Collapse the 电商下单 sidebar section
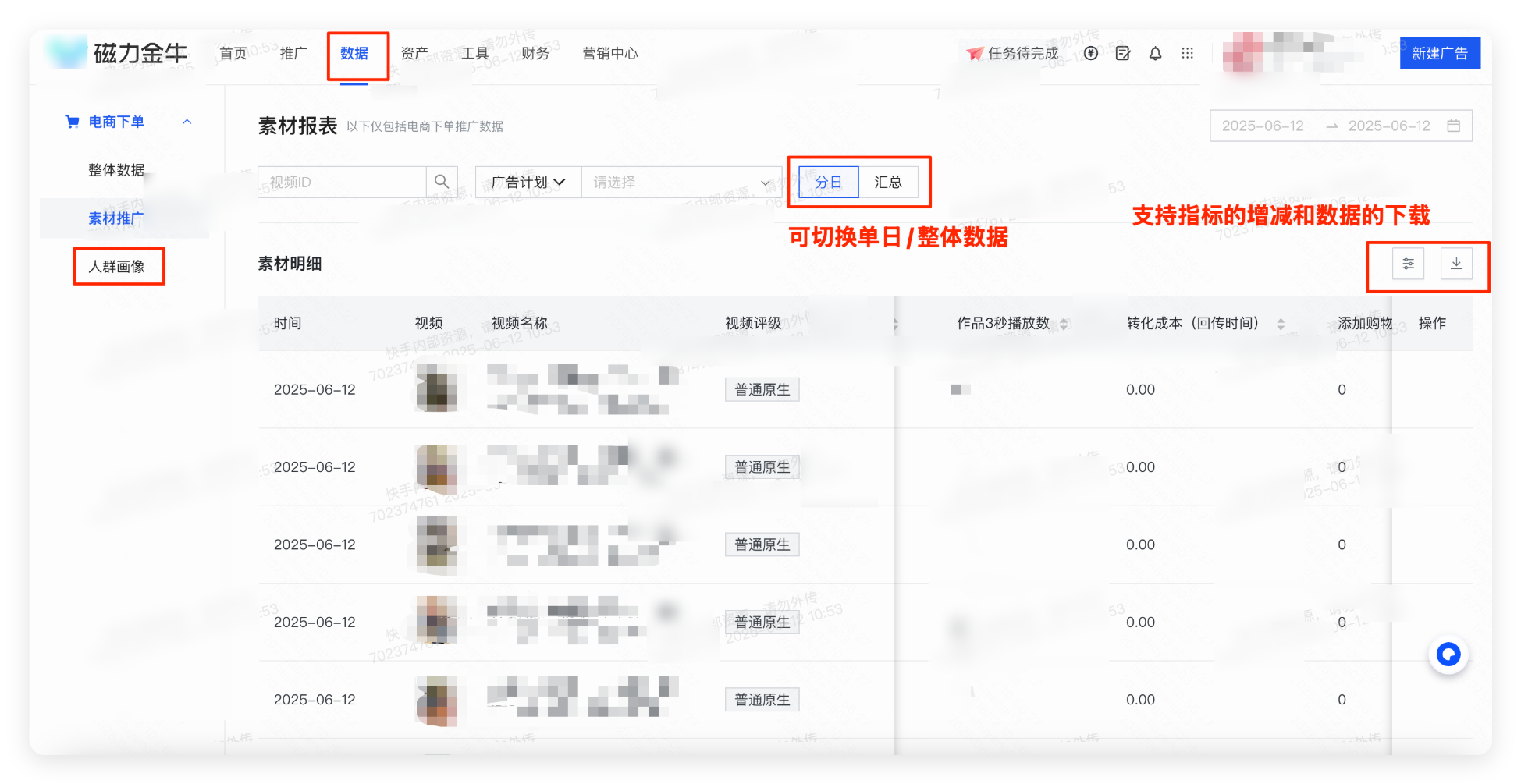Screen dimensions: 1521x784 [187, 122]
